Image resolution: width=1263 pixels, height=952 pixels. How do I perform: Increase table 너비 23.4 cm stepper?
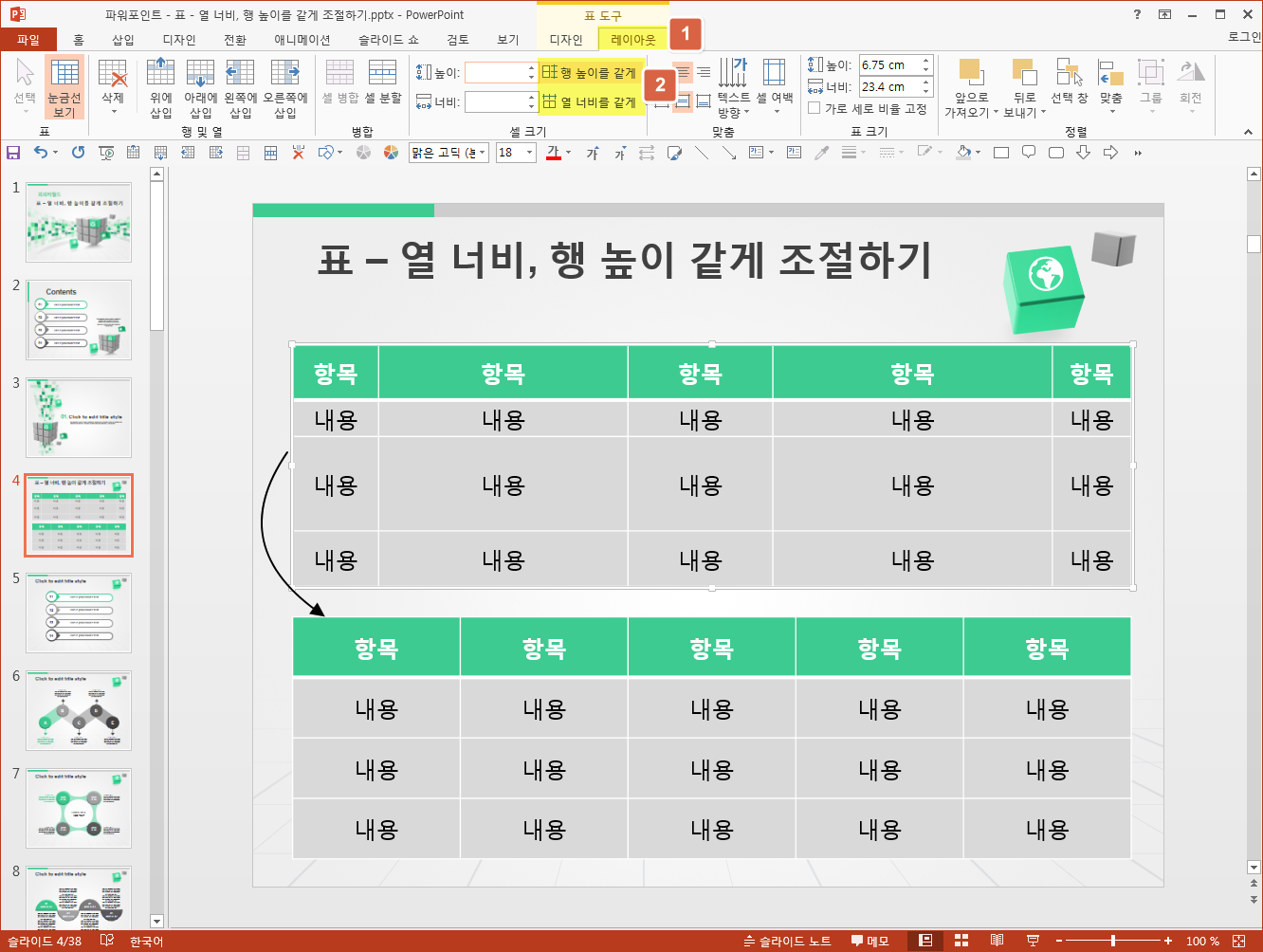click(926, 82)
